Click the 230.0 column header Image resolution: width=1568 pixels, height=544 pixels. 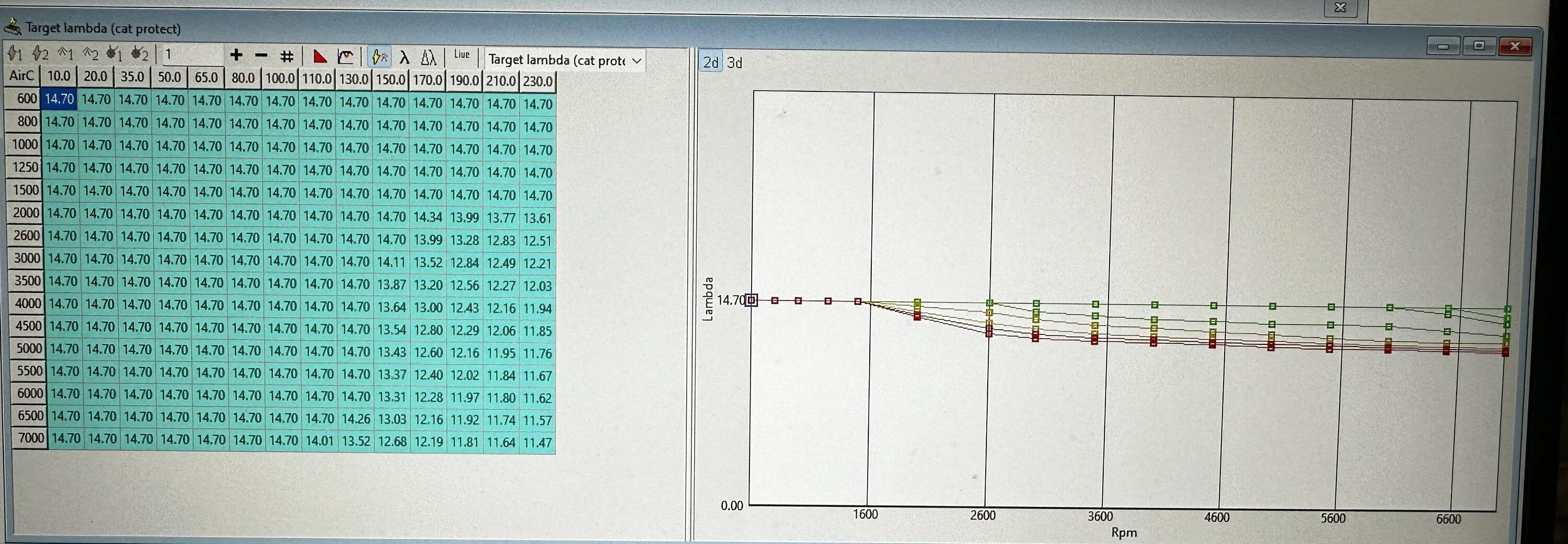[537, 81]
